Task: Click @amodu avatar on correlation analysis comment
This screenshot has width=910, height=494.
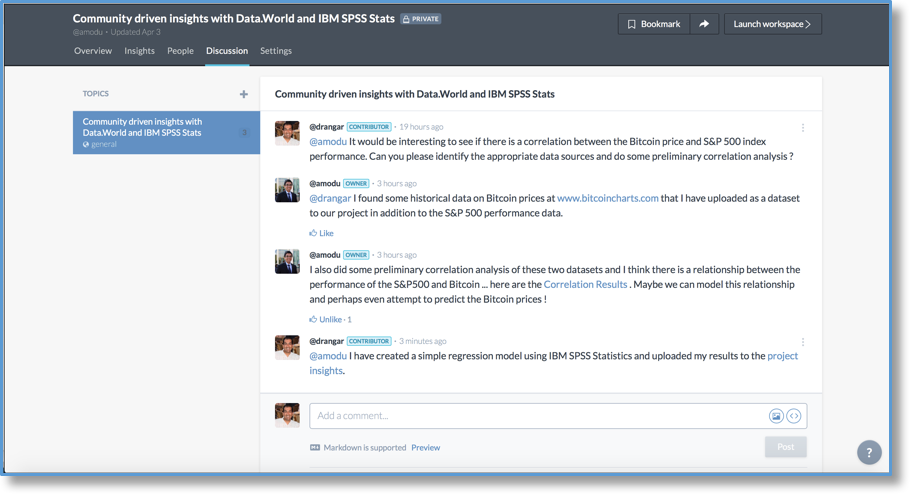Action: [287, 261]
